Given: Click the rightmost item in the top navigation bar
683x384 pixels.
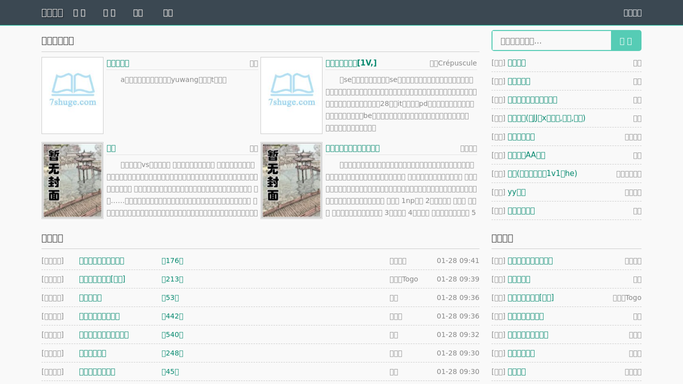Looking at the screenshot, I should [x=632, y=13].
